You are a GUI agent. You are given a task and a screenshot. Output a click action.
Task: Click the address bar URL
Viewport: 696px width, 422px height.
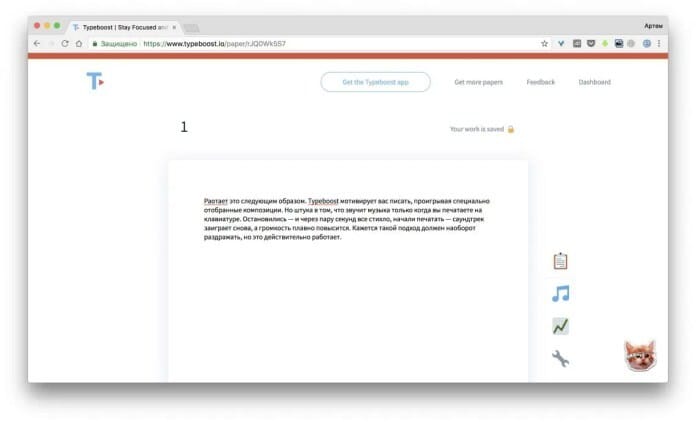tap(214, 43)
